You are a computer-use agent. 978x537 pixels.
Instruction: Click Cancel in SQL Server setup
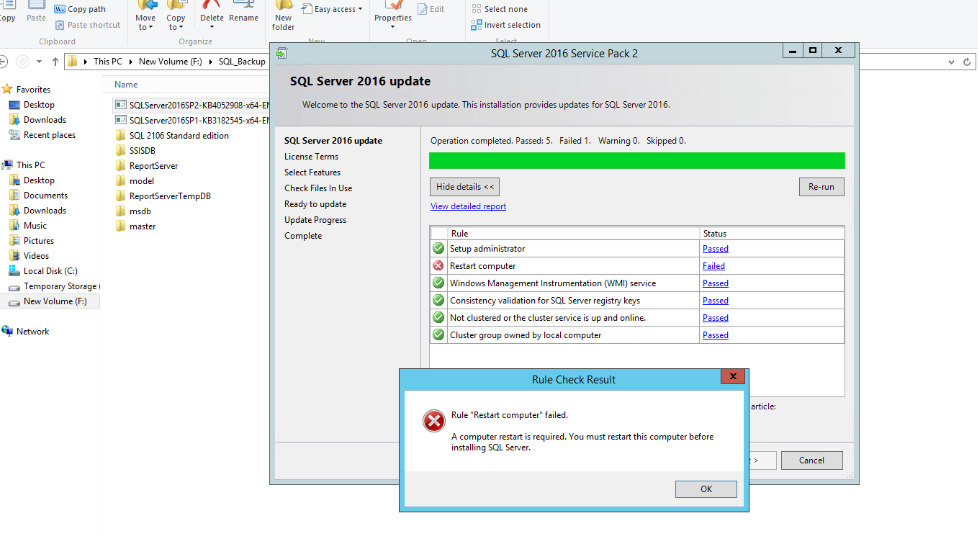pyautogui.click(x=811, y=460)
